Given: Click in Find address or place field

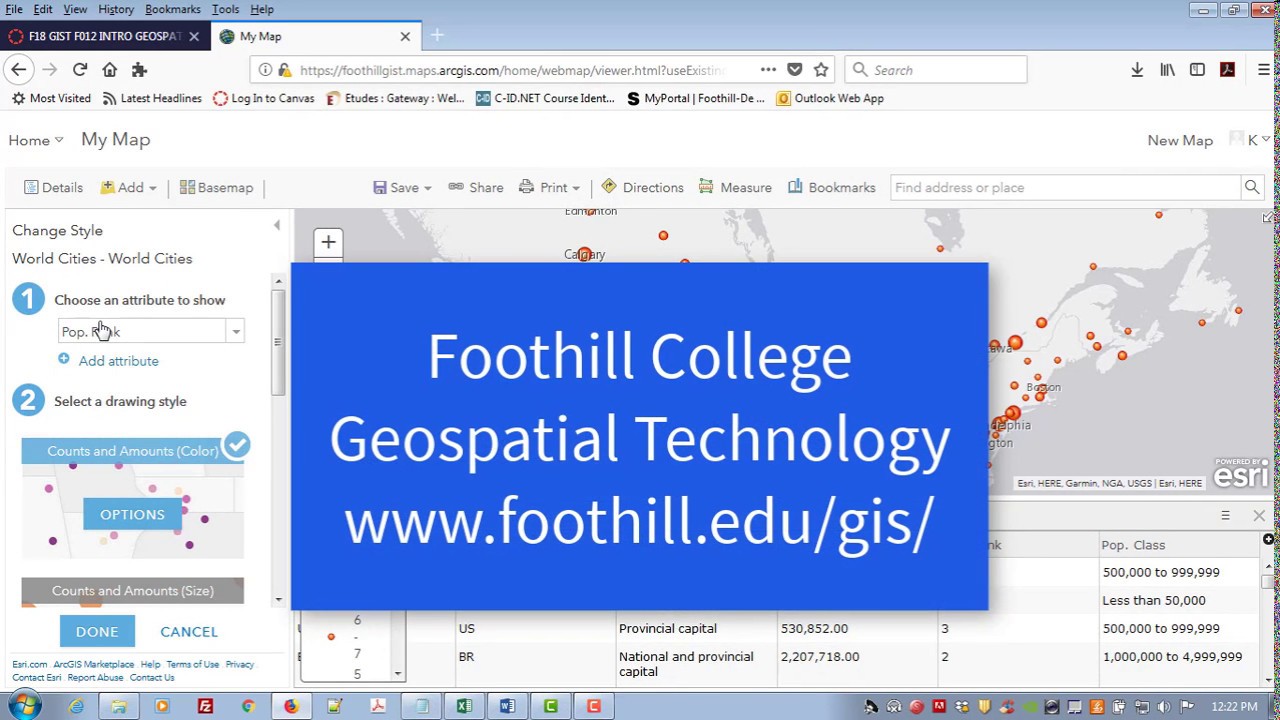Looking at the screenshot, I should coord(1065,187).
